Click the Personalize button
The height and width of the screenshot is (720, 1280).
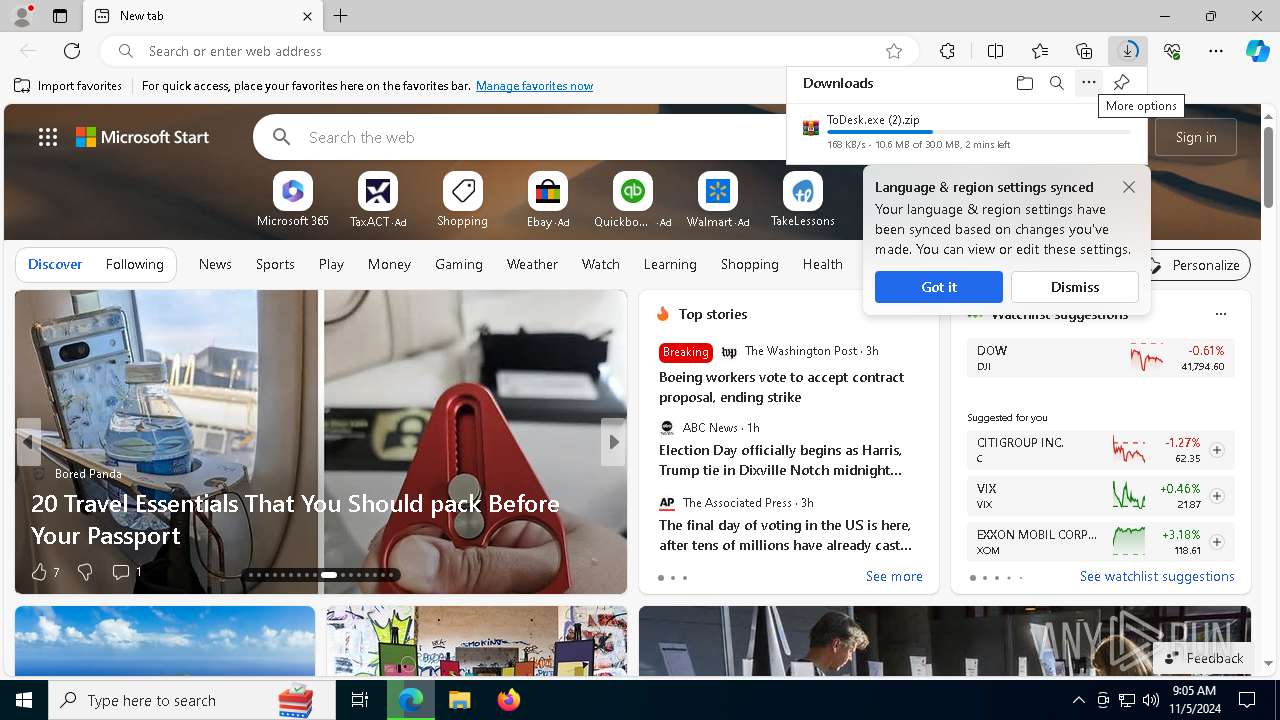1195,265
